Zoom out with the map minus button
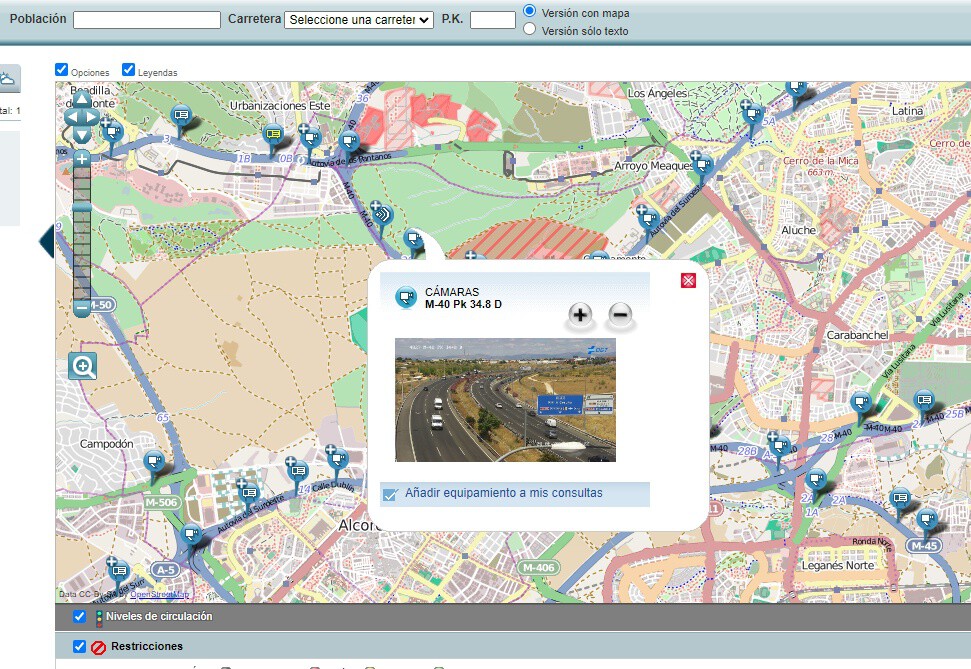 [82, 307]
